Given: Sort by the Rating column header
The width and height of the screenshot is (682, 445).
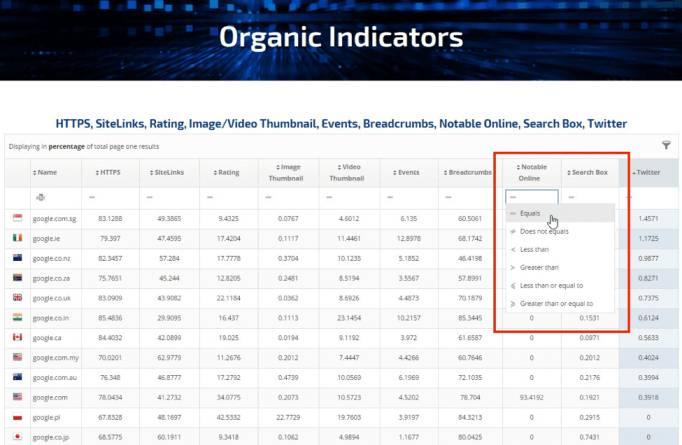Looking at the screenshot, I should (x=228, y=172).
